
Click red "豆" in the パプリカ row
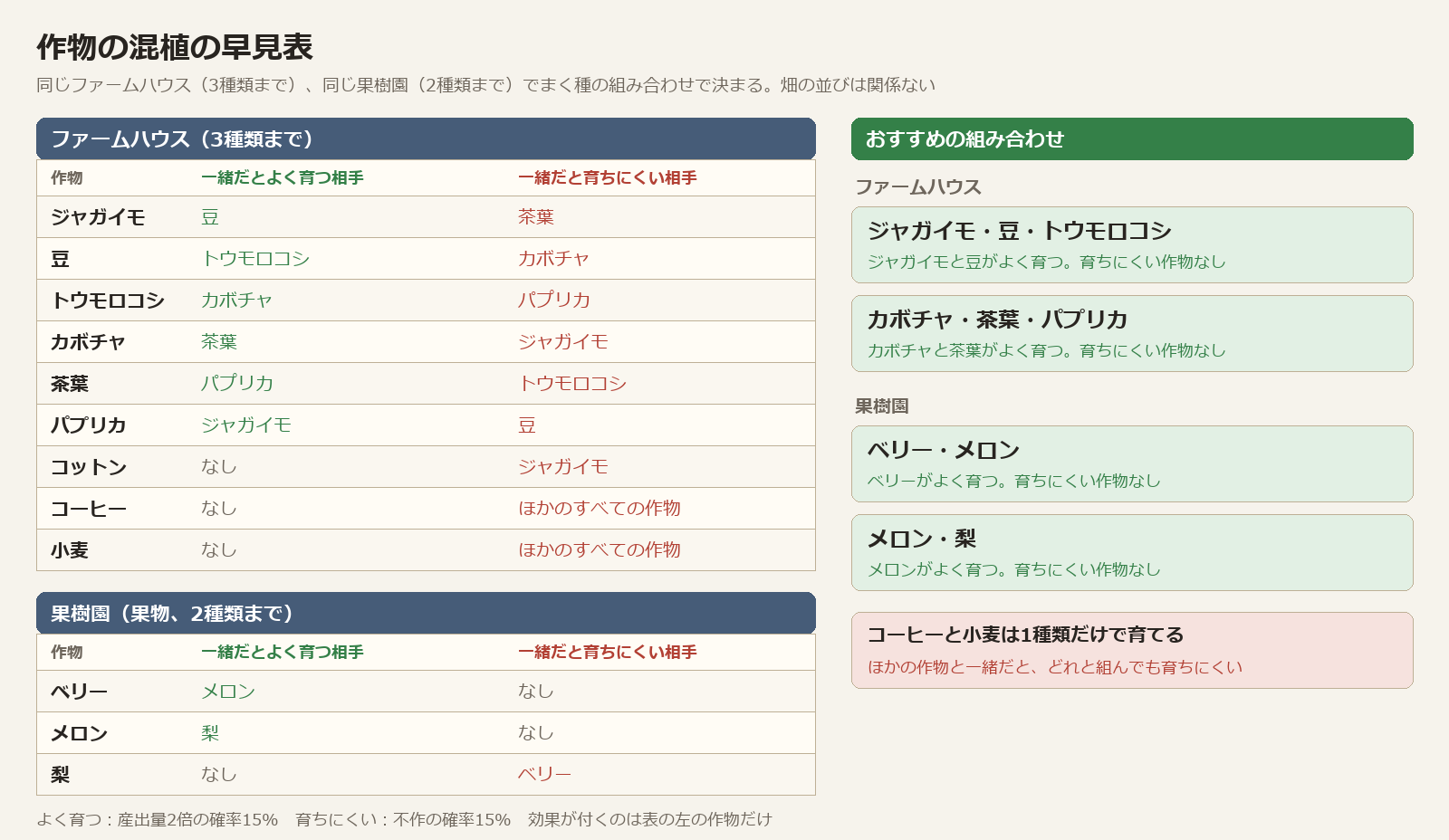pos(527,425)
